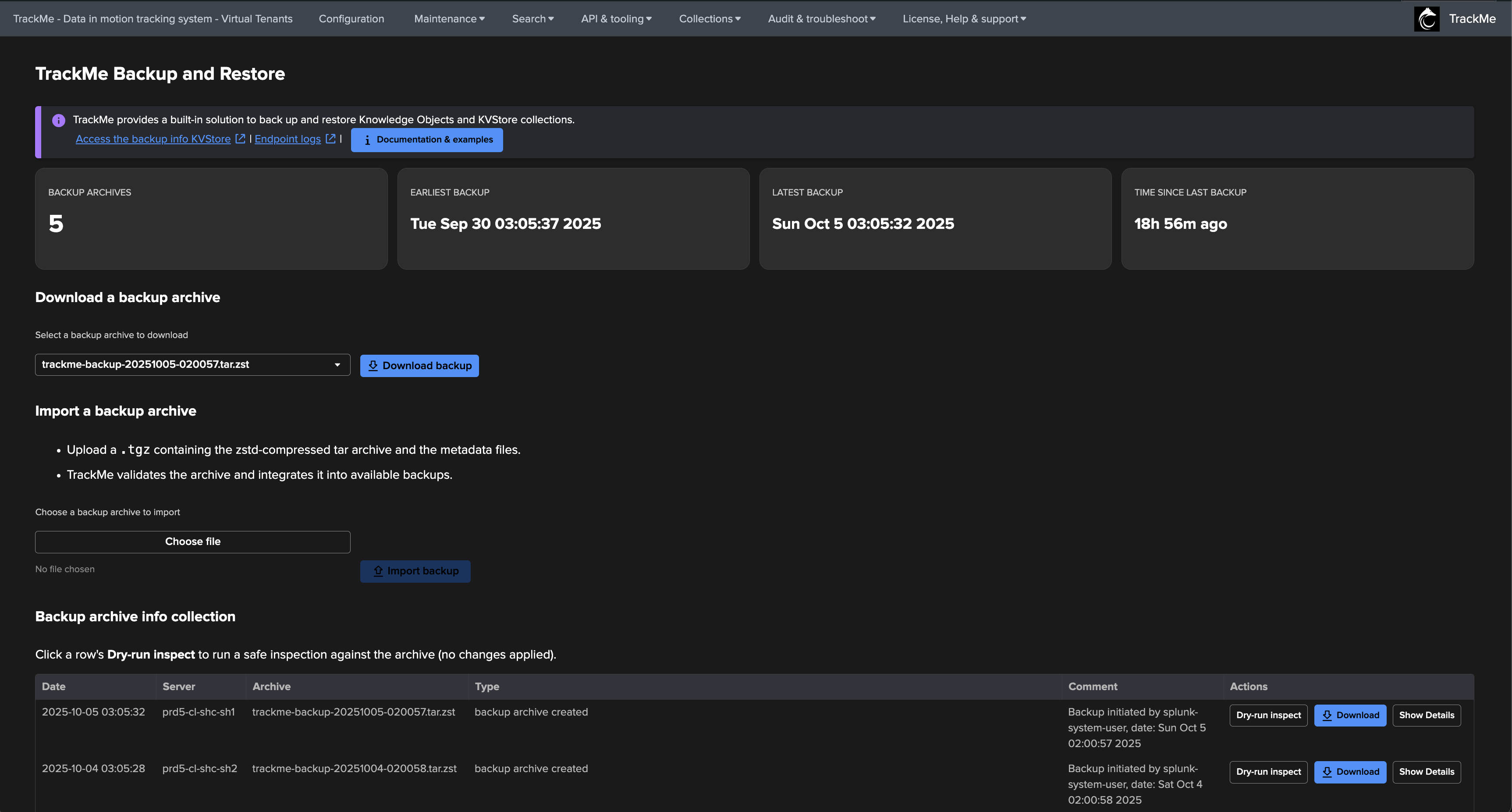Open the Access the backup info KVStore link

[x=153, y=139]
